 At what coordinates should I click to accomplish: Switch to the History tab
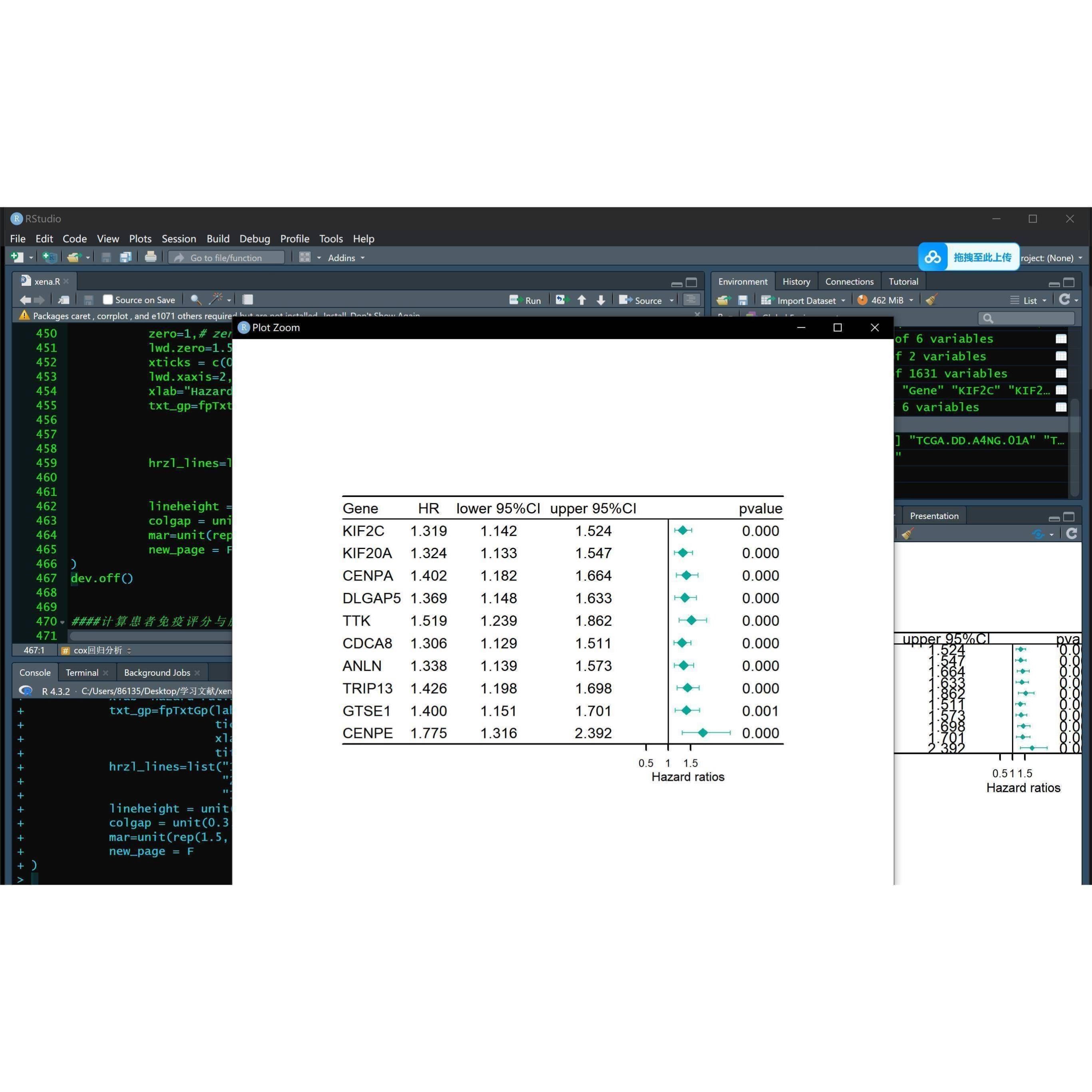[796, 281]
